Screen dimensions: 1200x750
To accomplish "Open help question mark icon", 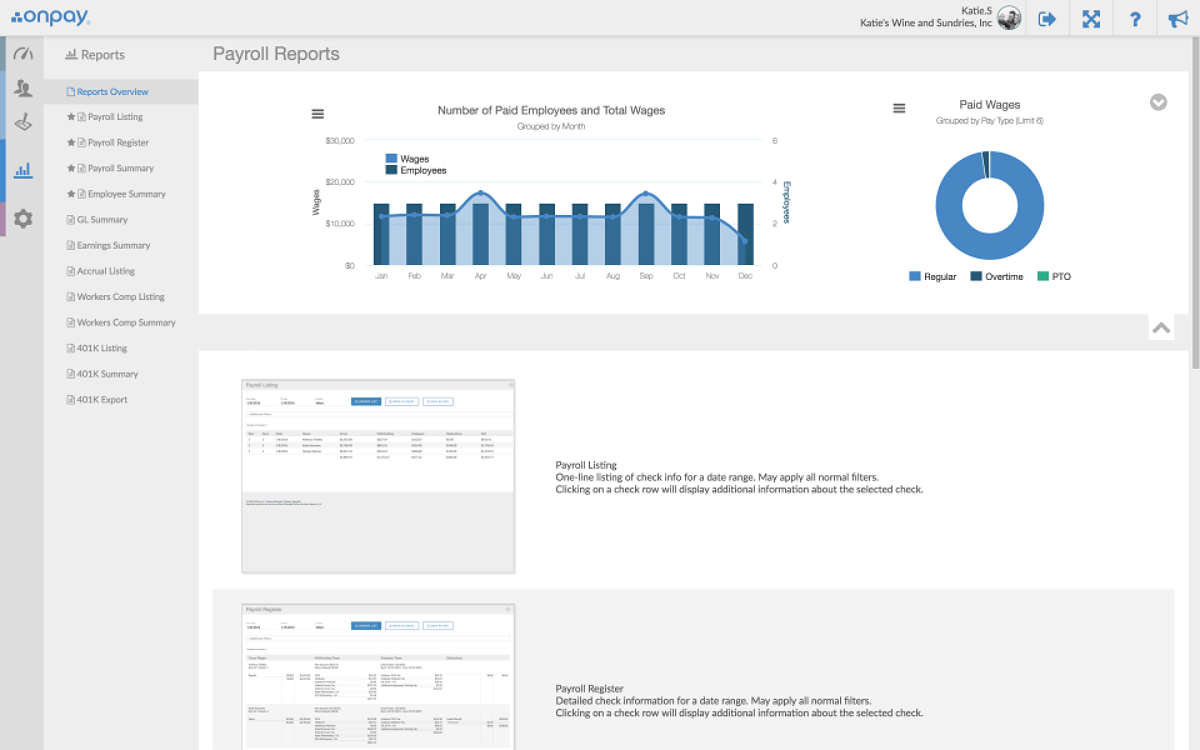I will pyautogui.click(x=1135, y=19).
